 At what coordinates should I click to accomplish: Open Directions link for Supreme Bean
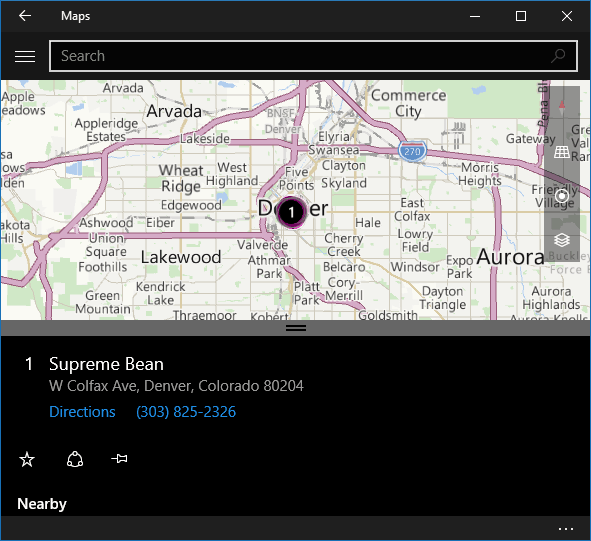pyautogui.click(x=82, y=412)
